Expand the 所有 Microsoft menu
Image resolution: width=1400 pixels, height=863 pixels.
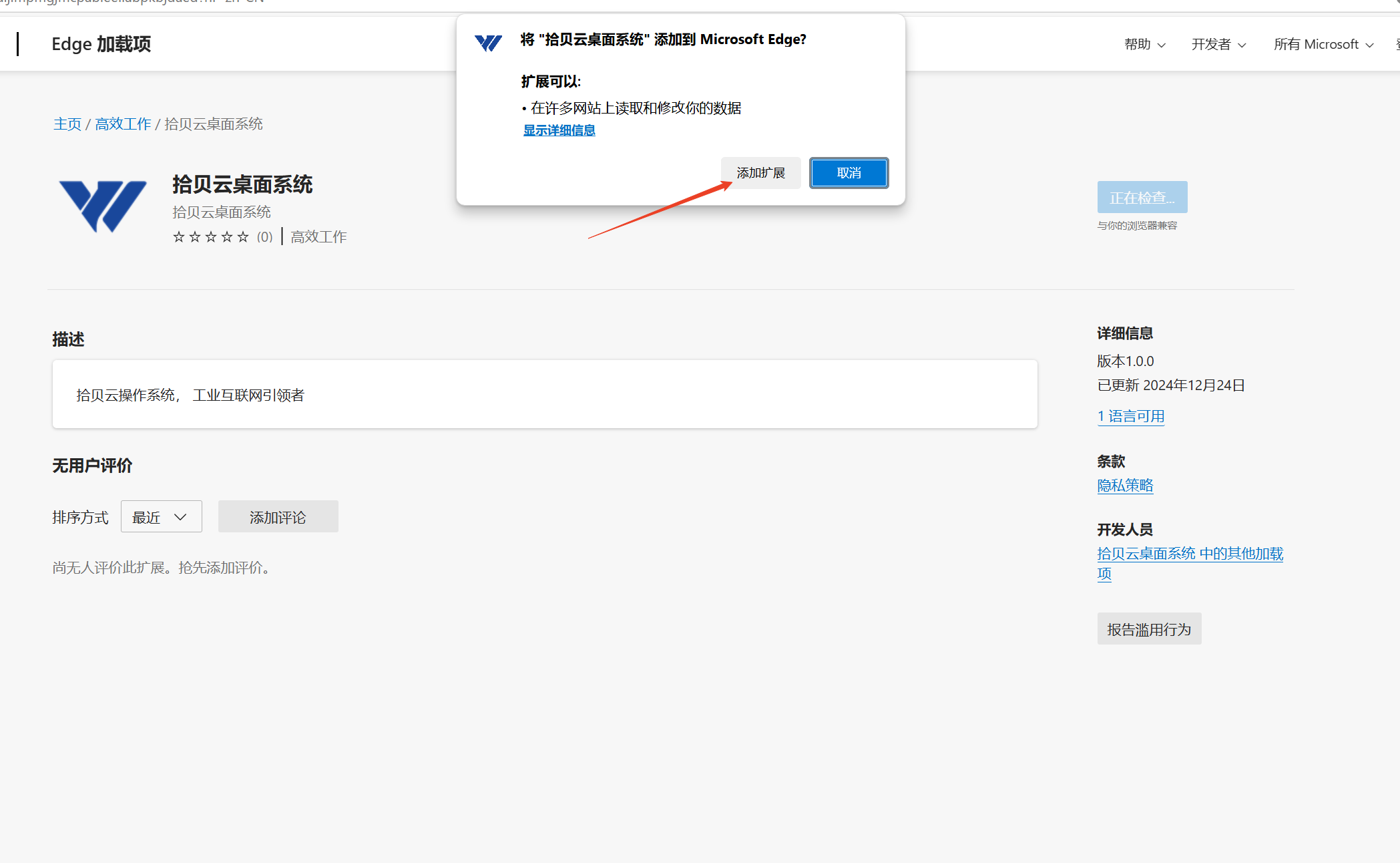(x=1323, y=44)
